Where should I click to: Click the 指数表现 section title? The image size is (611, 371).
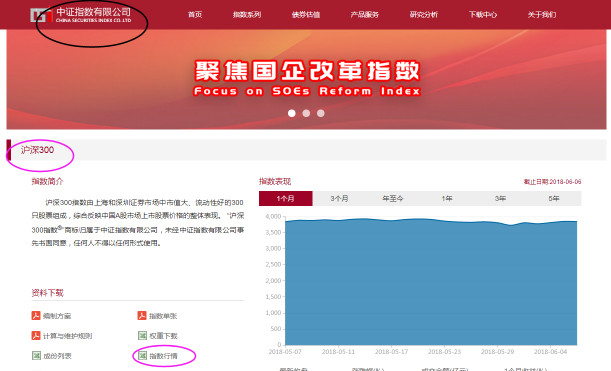(275, 181)
